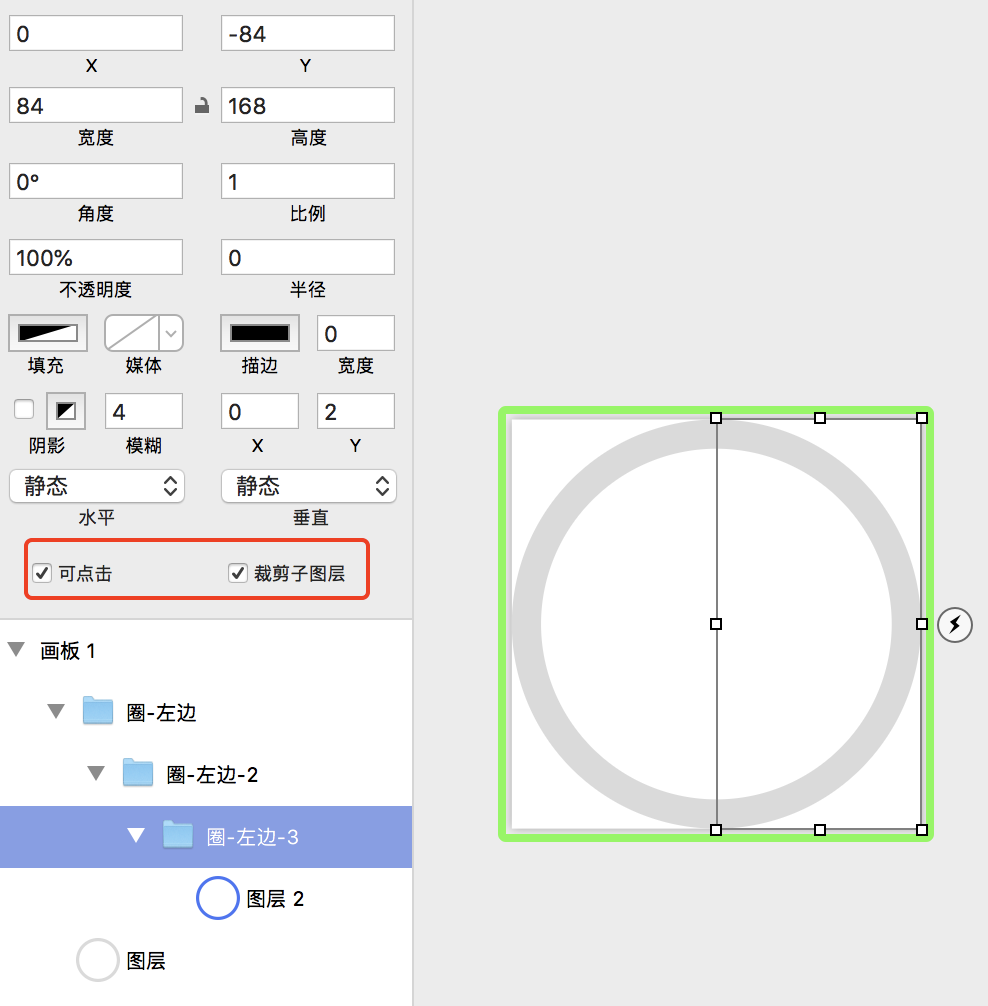The width and height of the screenshot is (988, 1006).
Task: Uncheck the 裁剪子图层 checkbox
Action: pos(238,572)
